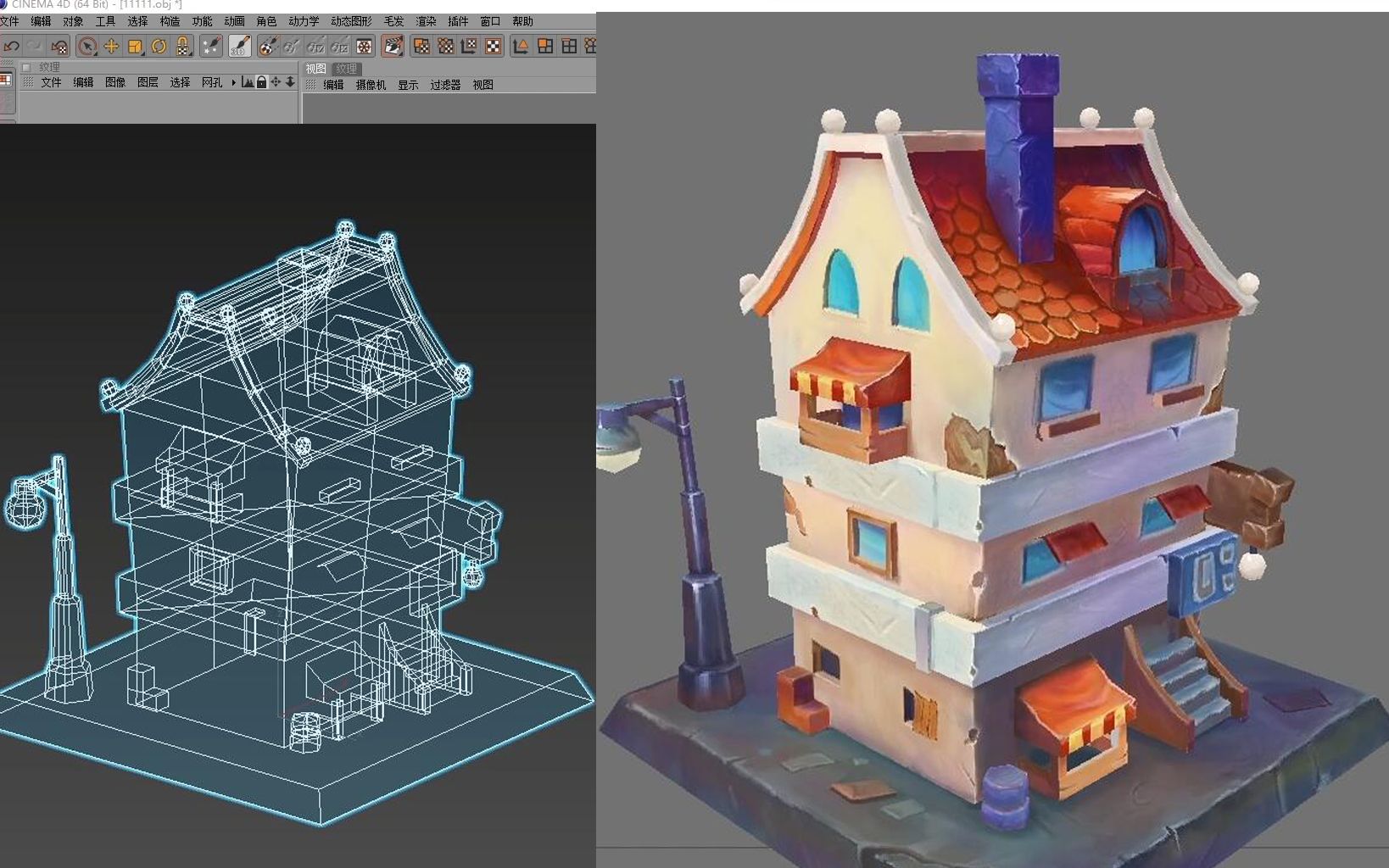Open 选择 menu in texture panel

click(x=180, y=82)
